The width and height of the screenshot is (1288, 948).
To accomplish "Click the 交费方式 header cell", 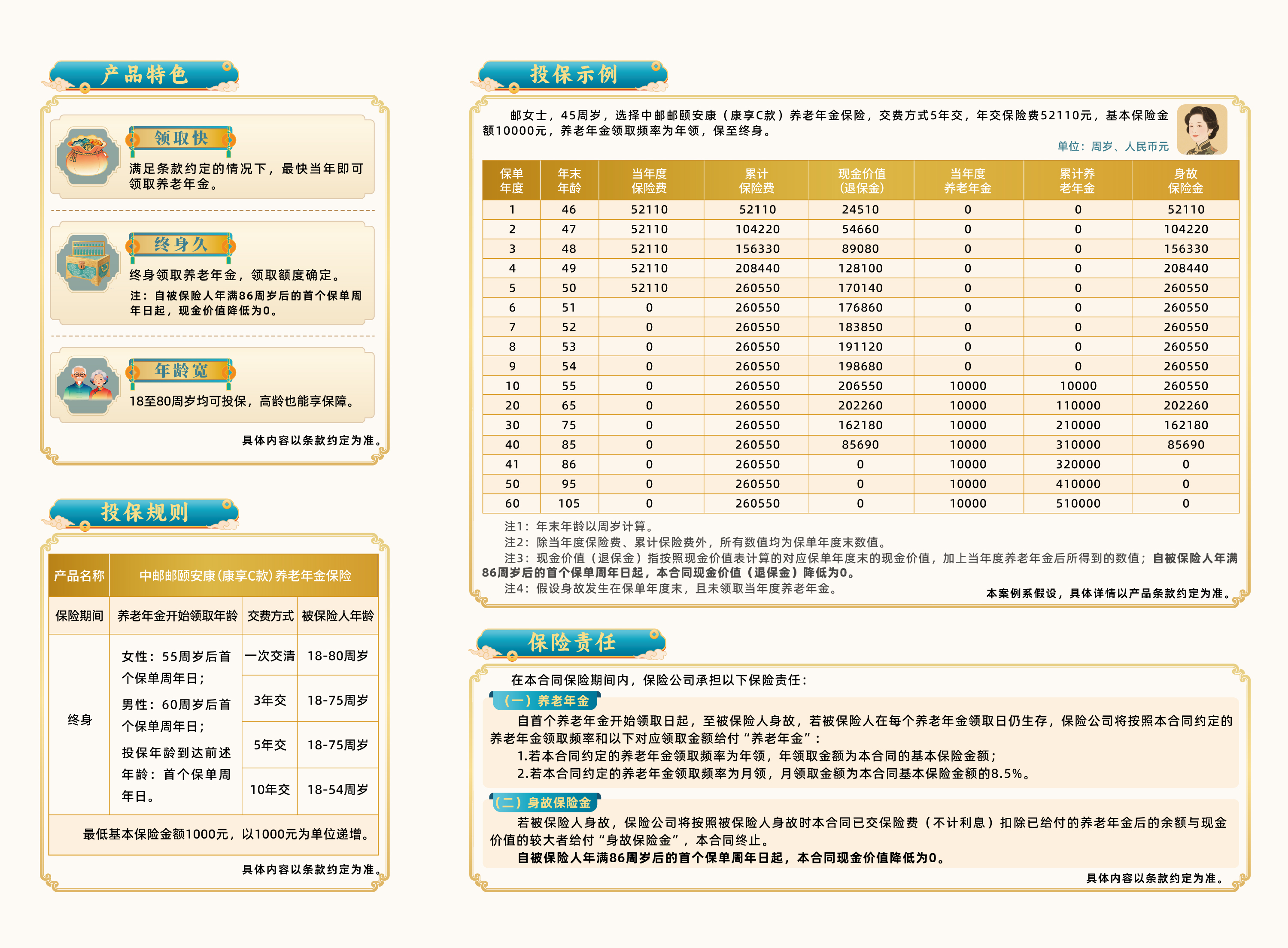I will click(x=270, y=616).
